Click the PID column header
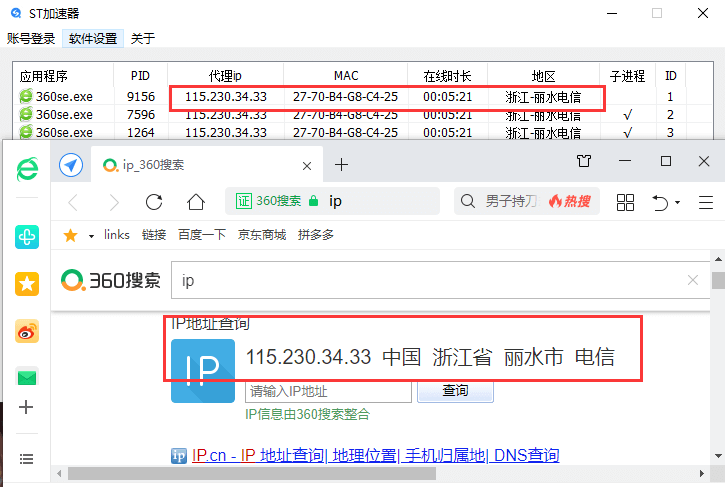This screenshot has width=725, height=487. 140,76
